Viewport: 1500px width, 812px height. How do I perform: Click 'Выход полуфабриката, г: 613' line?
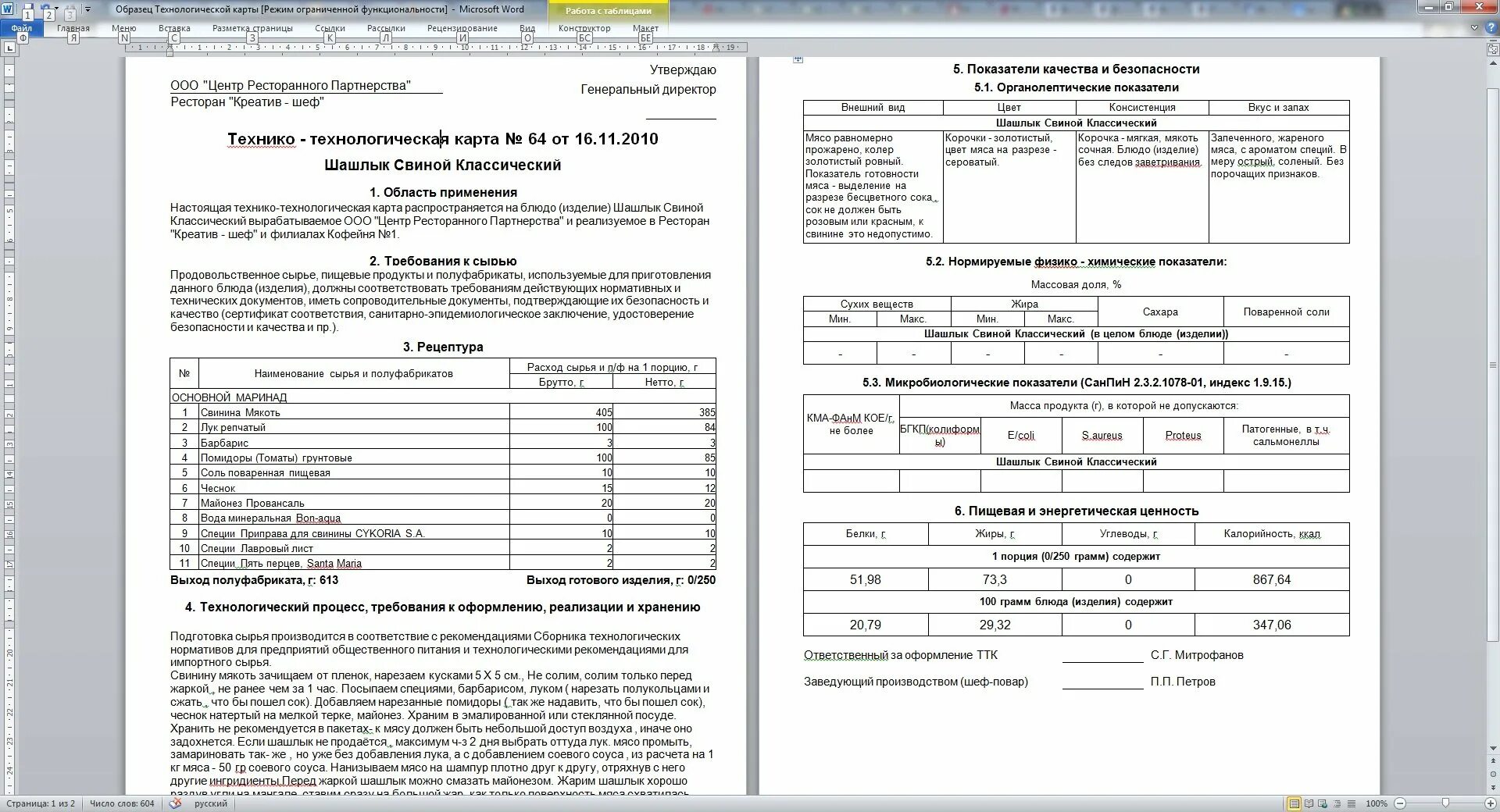[x=254, y=580]
